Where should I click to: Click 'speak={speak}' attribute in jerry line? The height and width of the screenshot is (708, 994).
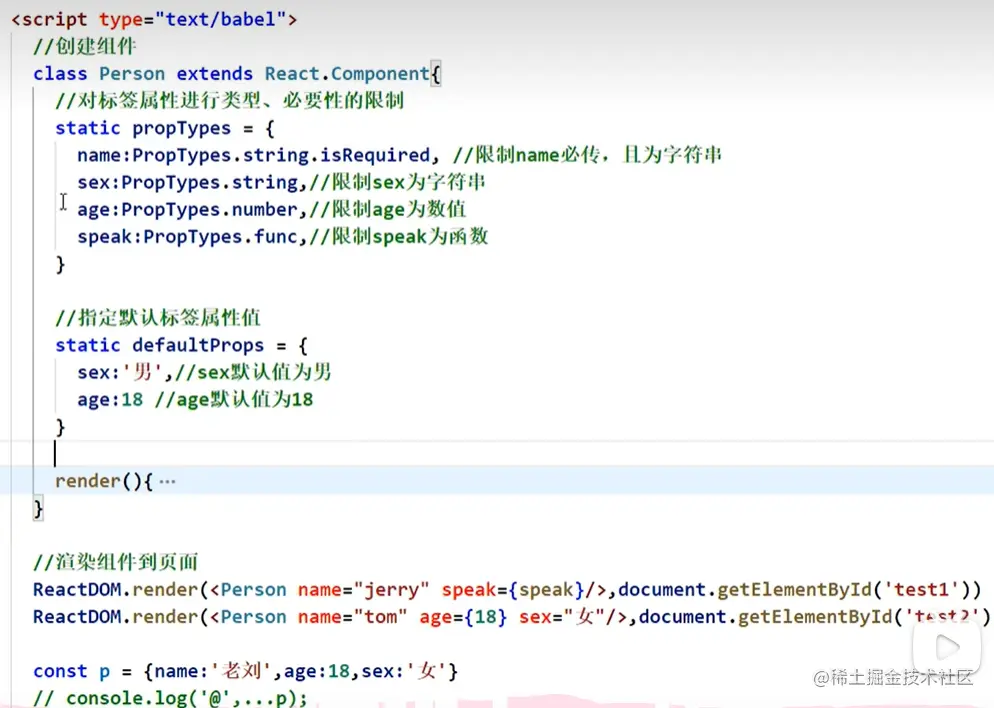pos(513,590)
